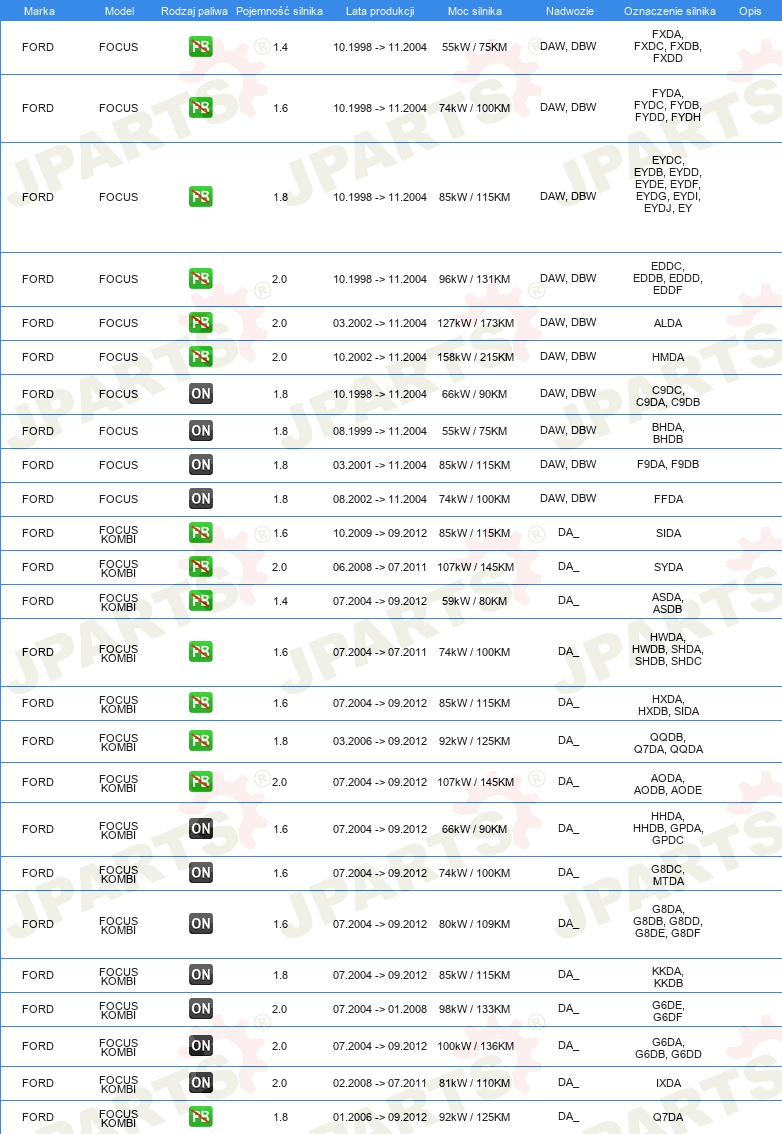Click the 'KKDA, KKDB' engine code cell
This screenshot has width=782, height=1134.
click(668, 977)
